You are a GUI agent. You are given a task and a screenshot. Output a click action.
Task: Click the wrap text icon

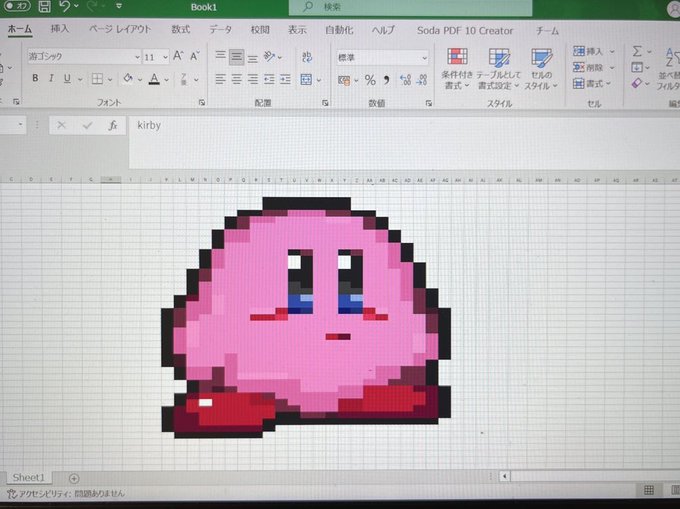tap(307, 57)
